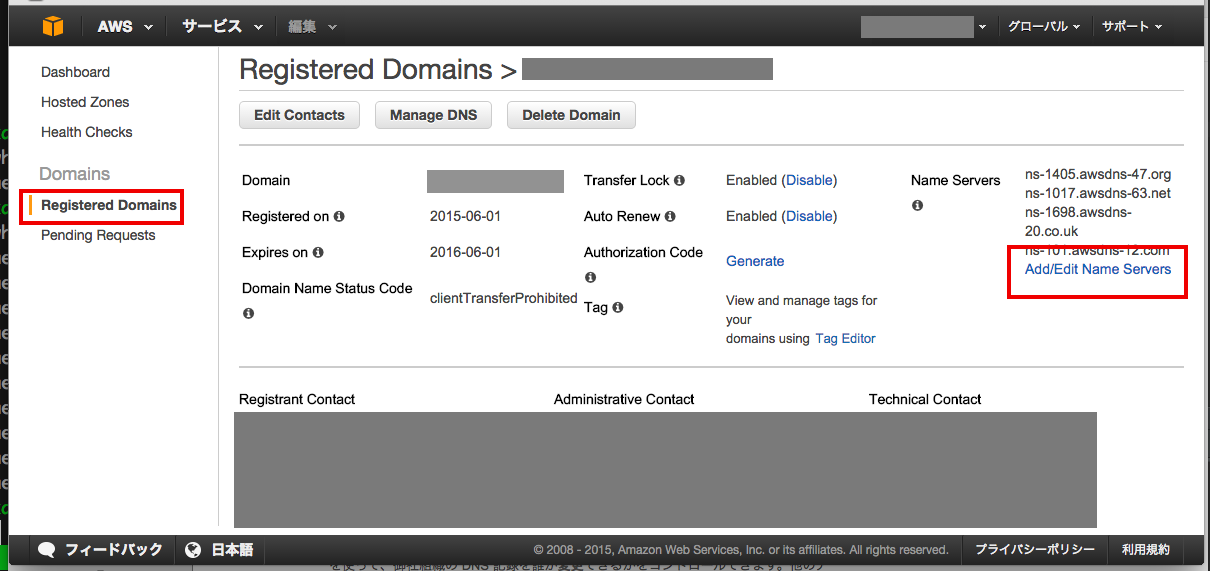Disable Auto Renew via its link
The height and width of the screenshot is (571, 1210).
pyautogui.click(x=809, y=216)
